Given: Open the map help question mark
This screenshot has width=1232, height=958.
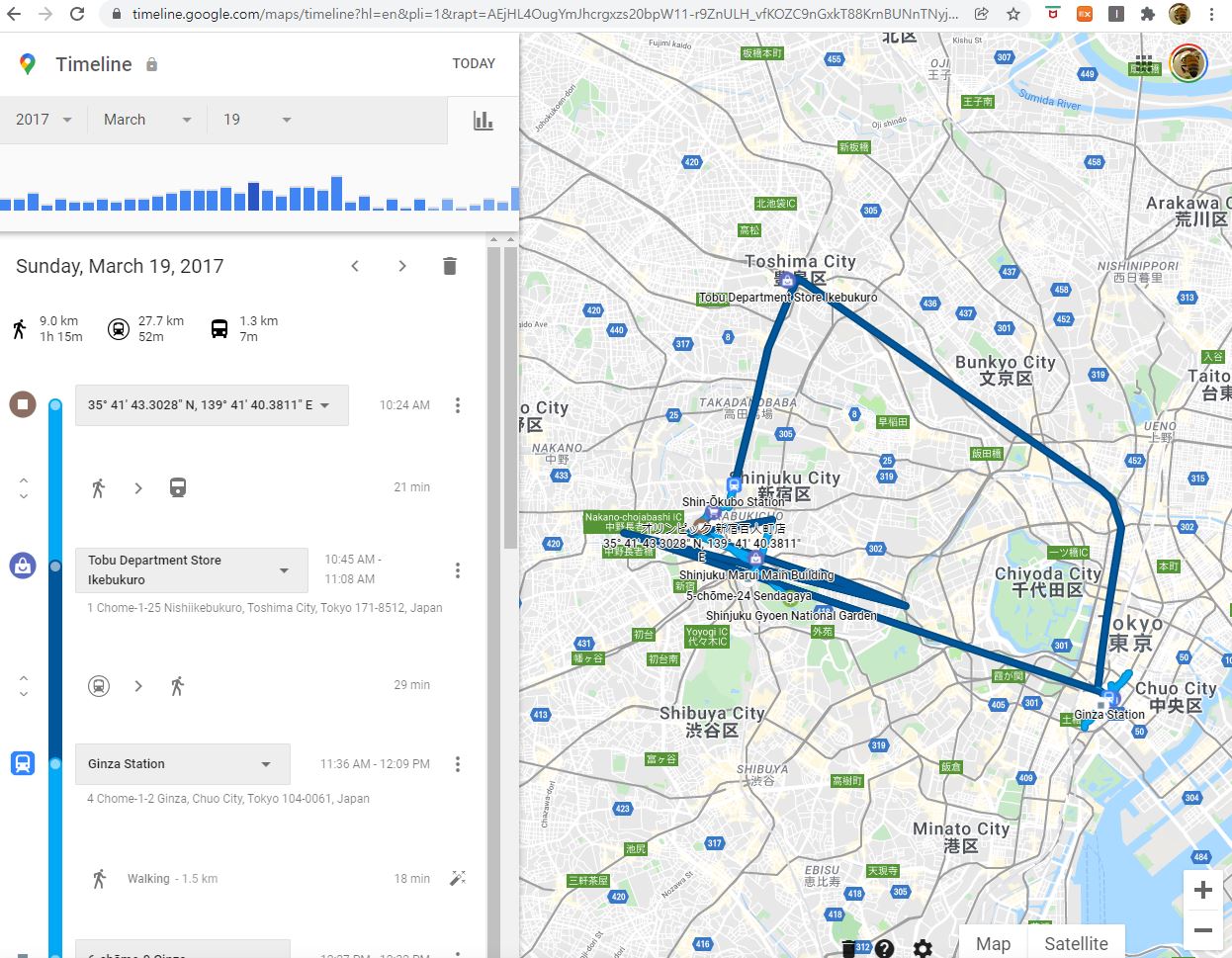Looking at the screenshot, I should (884, 948).
